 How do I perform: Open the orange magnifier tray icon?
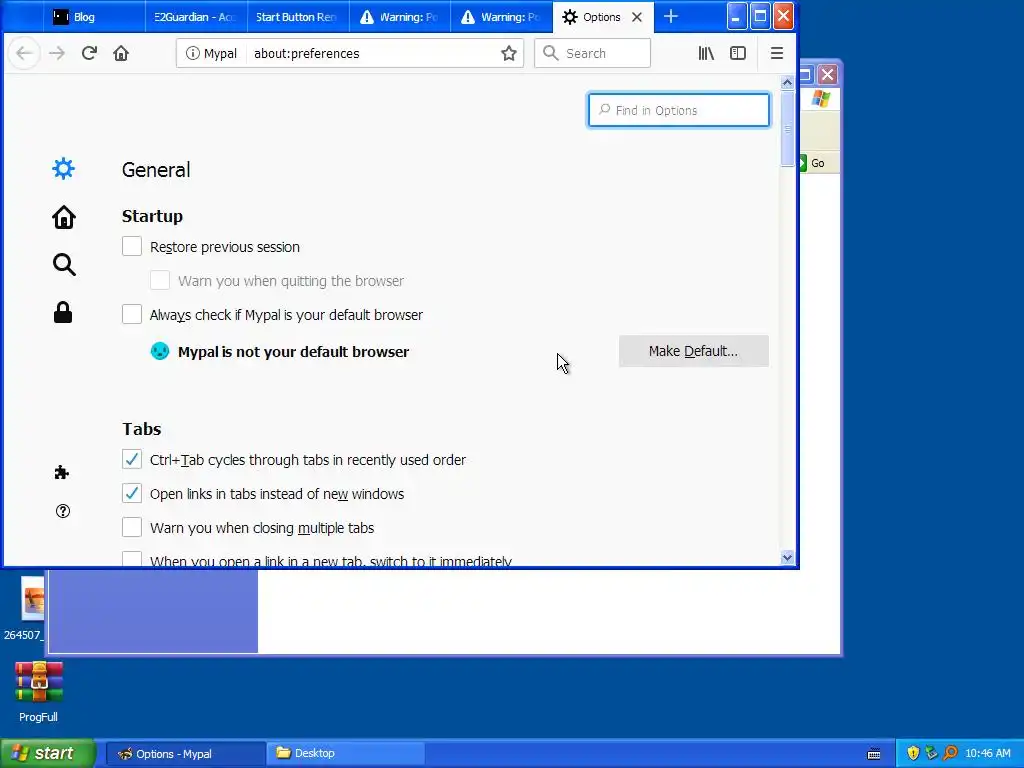coord(950,753)
